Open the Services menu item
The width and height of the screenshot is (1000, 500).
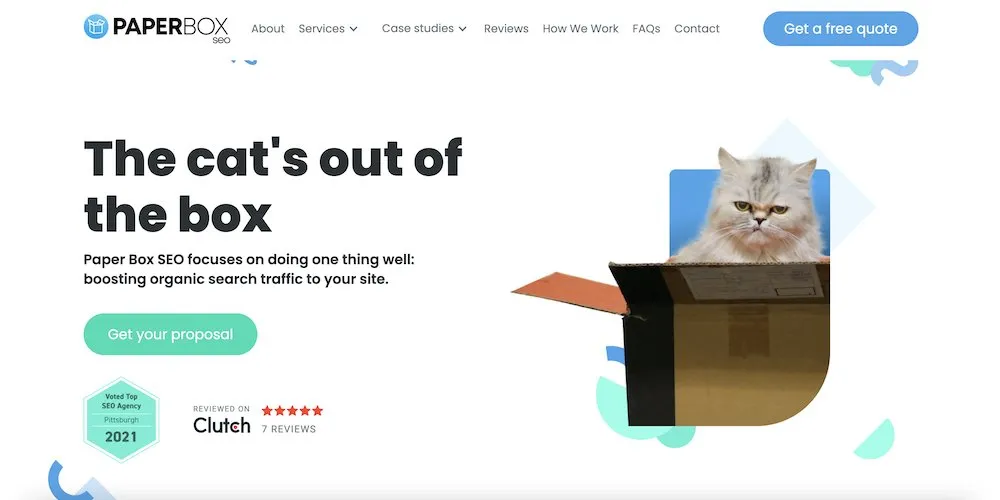pos(321,29)
